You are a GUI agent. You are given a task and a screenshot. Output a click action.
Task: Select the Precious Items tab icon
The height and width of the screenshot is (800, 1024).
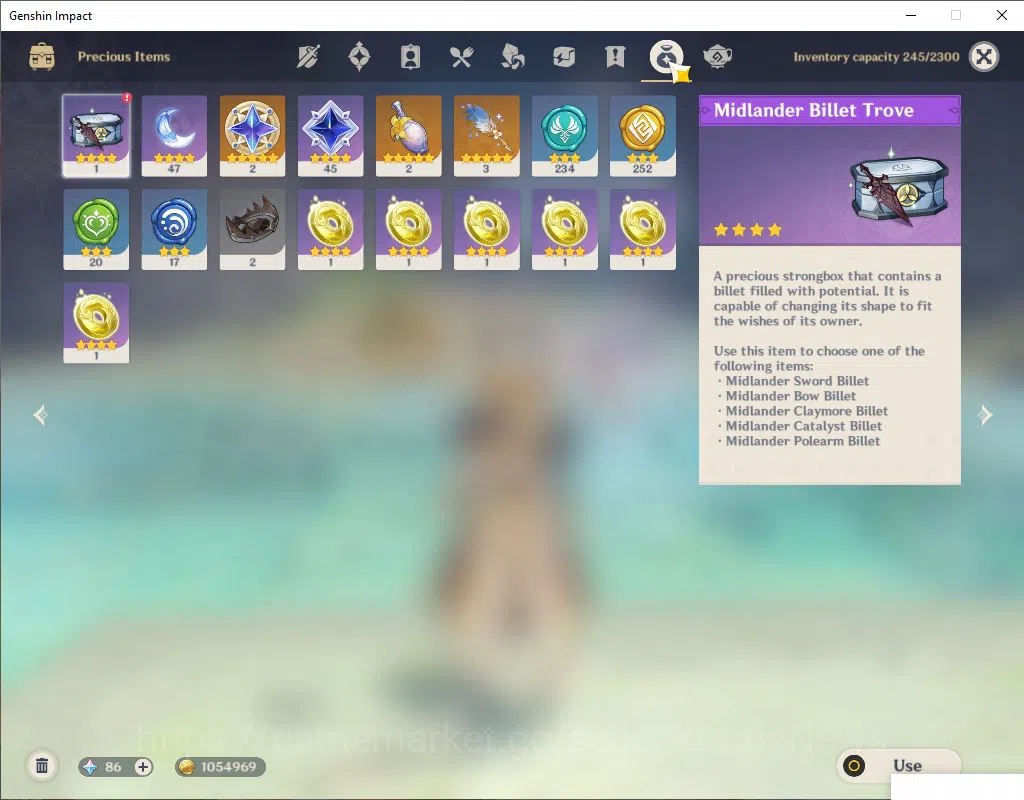[666, 57]
